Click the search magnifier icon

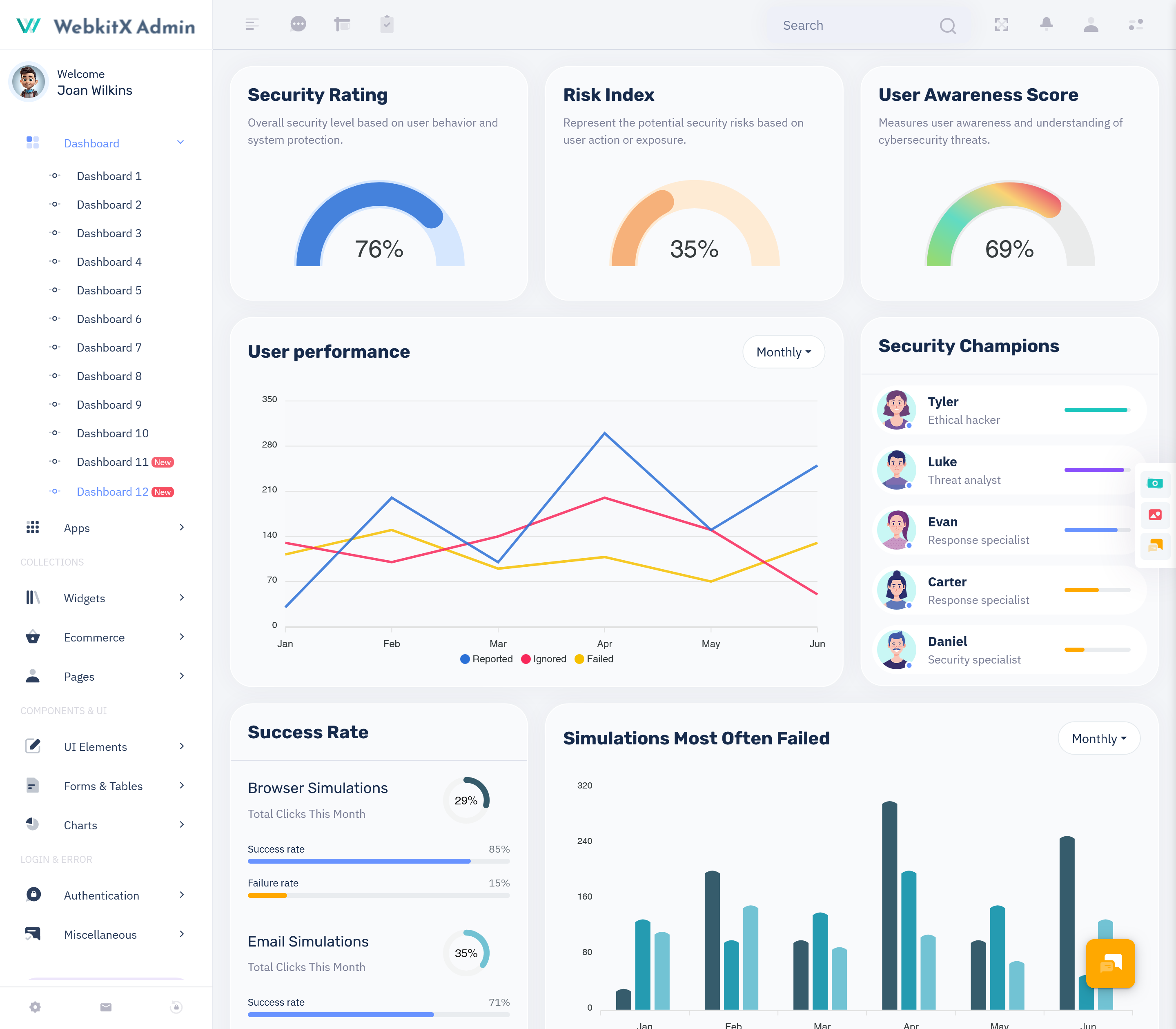tap(947, 26)
